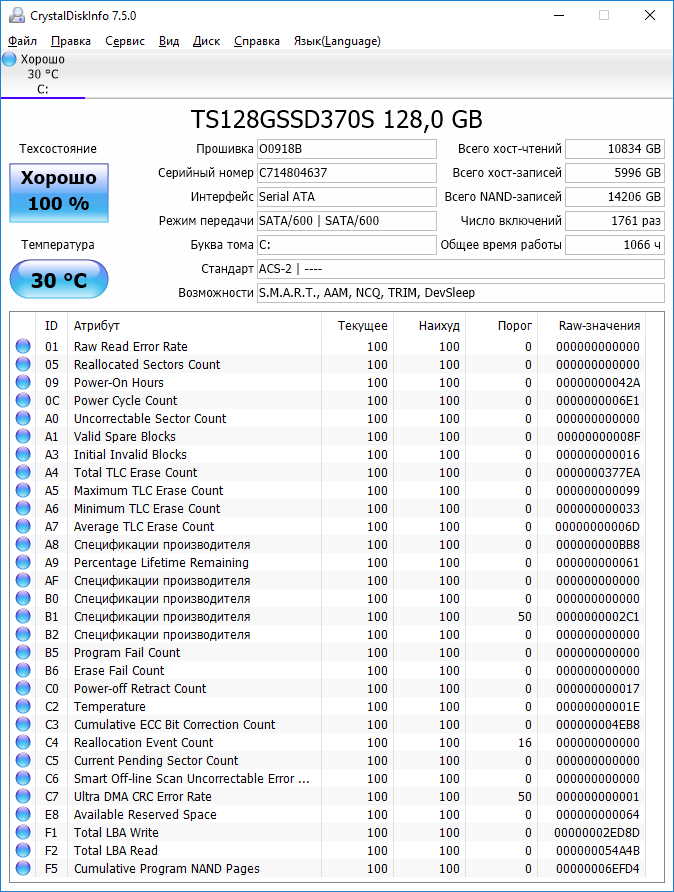Click the ID column header

pos(51,325)
